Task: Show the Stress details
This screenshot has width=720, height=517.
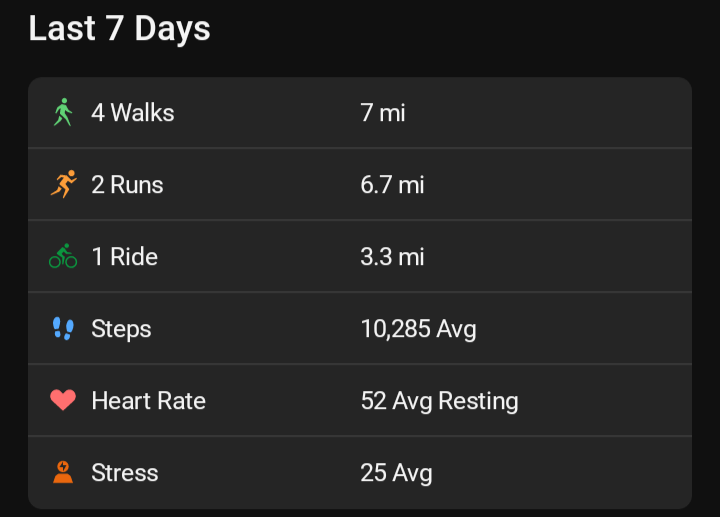Action: 360,472
